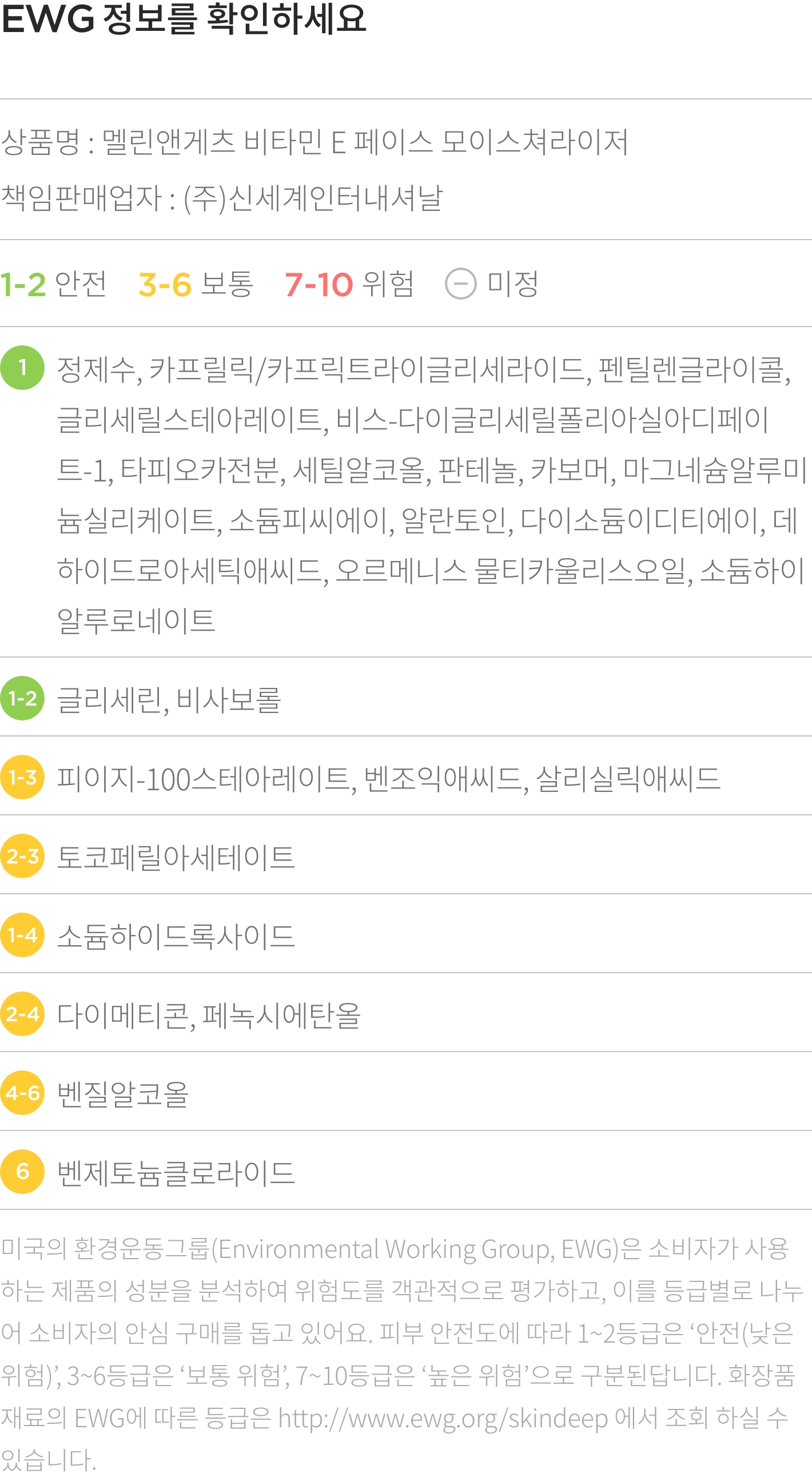This screenshot has width=812, height=1481.
Task: Click the green 1-2 안전 legend label
Action: [54, 284]
